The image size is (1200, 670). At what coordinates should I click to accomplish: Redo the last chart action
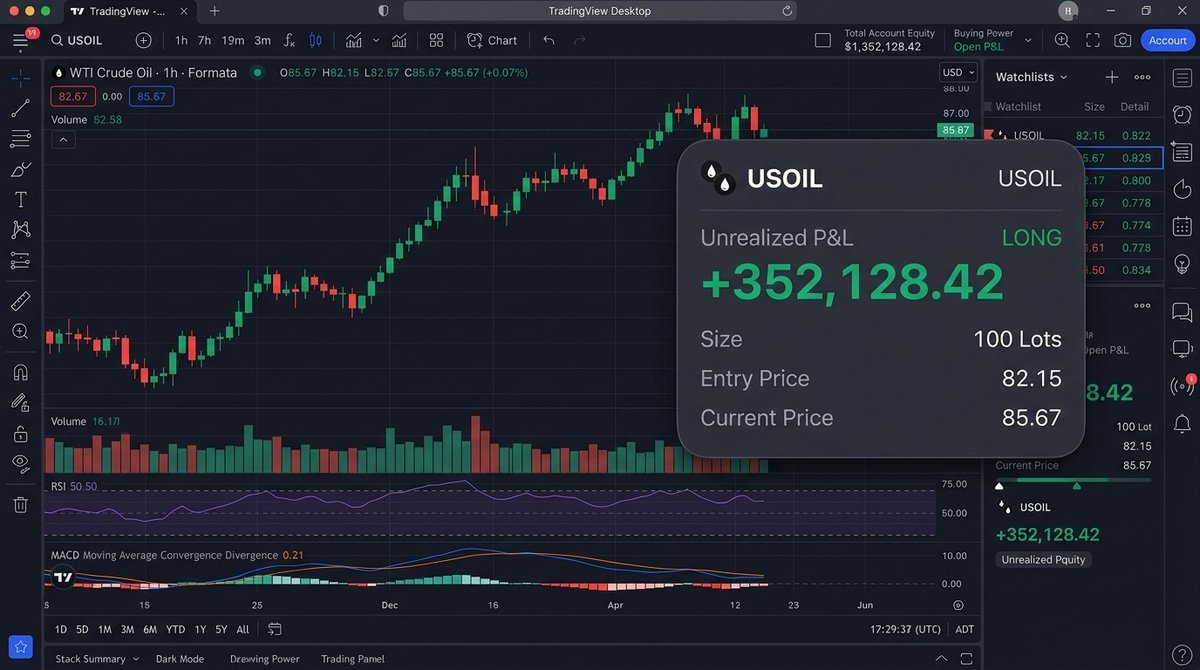(x=580, y=40)
